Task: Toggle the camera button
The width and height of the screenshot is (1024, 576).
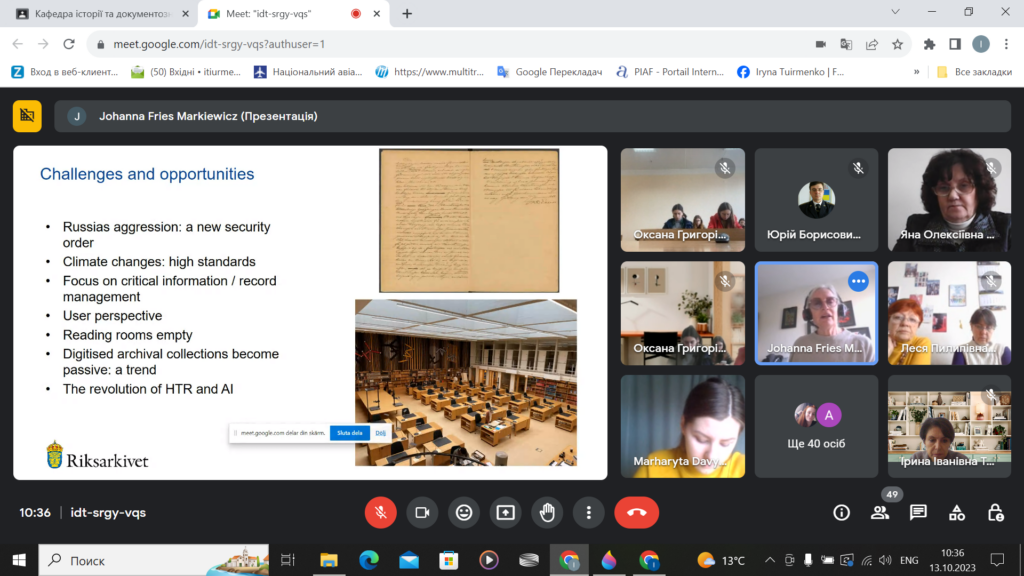Action: click(x=422, y=512)
